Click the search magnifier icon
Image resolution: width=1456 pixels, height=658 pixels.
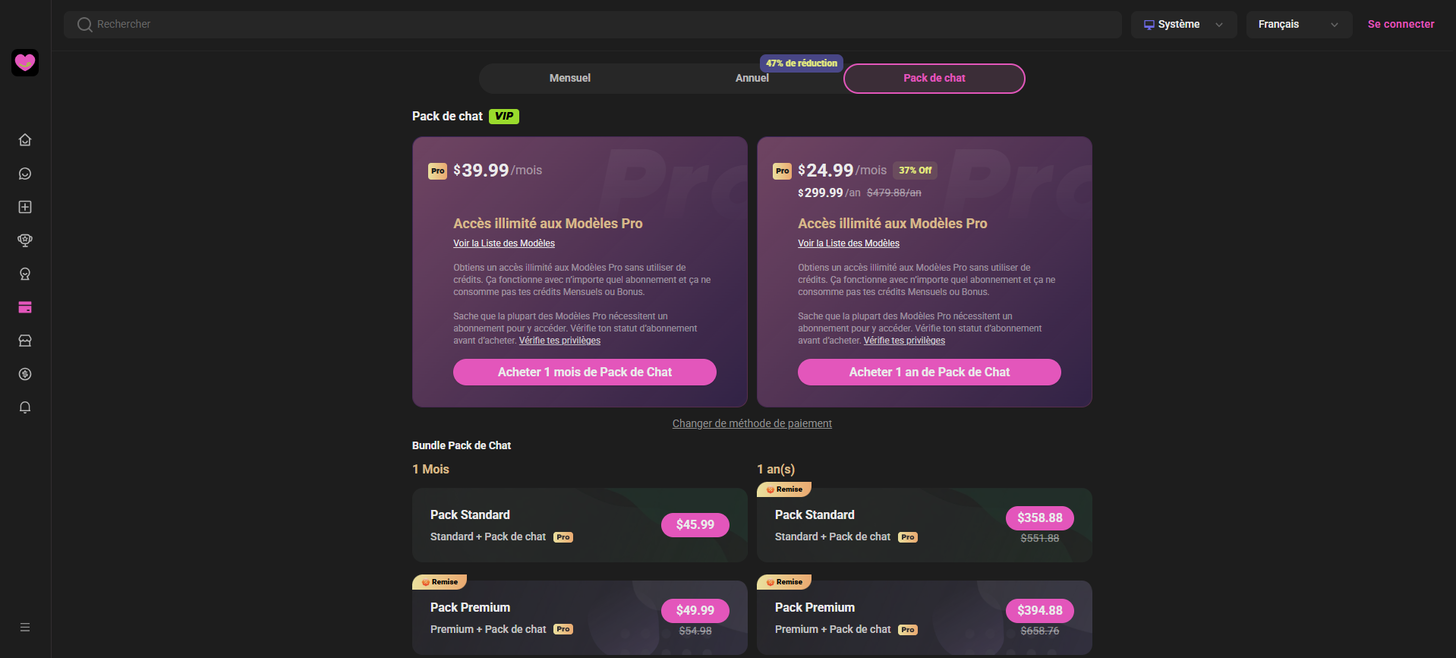pos(84,24)
